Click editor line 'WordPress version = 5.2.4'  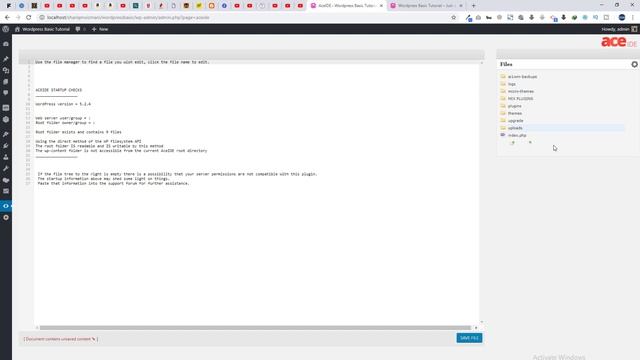pyautogui.click(x=63, y=104)
